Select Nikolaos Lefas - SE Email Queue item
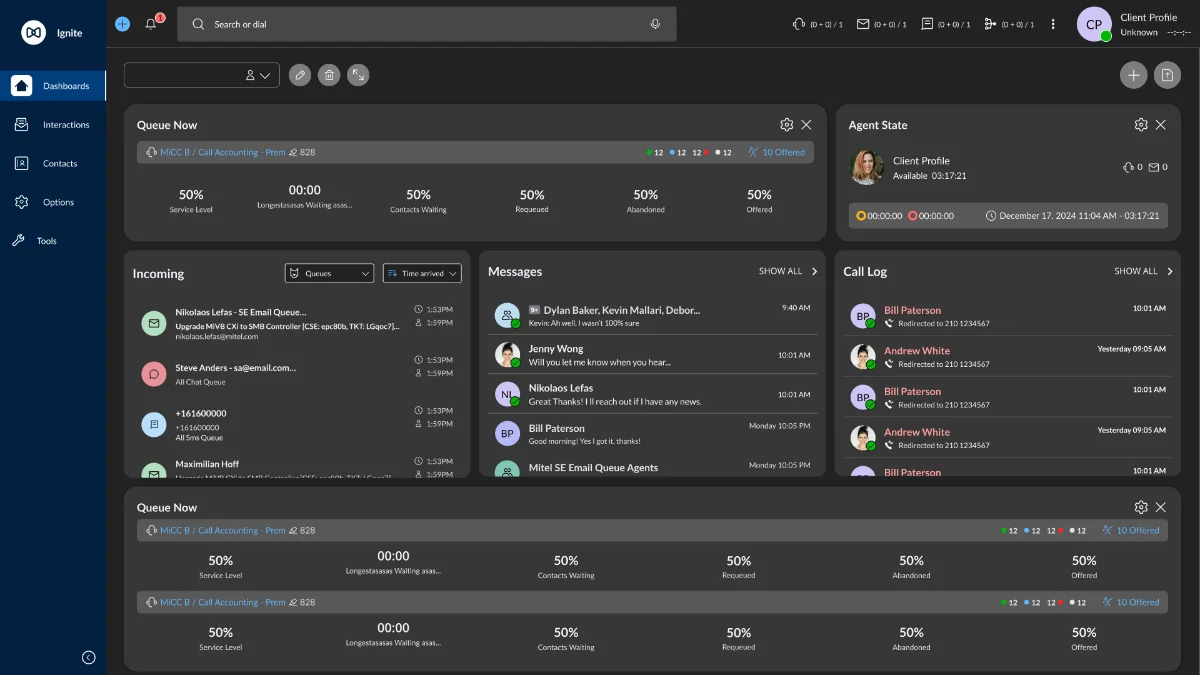Viewport: 1200px width, 675px height. [x=298, y=324]
